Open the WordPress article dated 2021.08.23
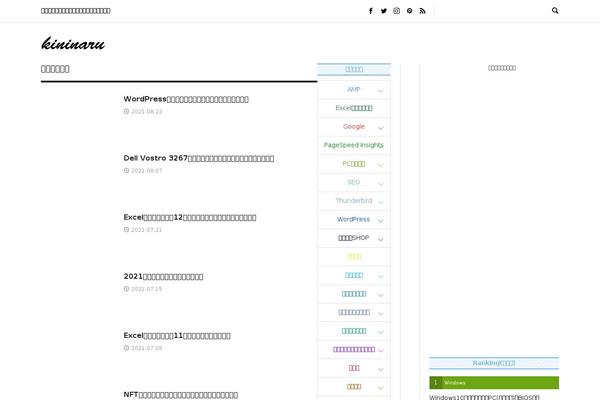This screenshot has width=600, height=400. (x=186, y=99)
